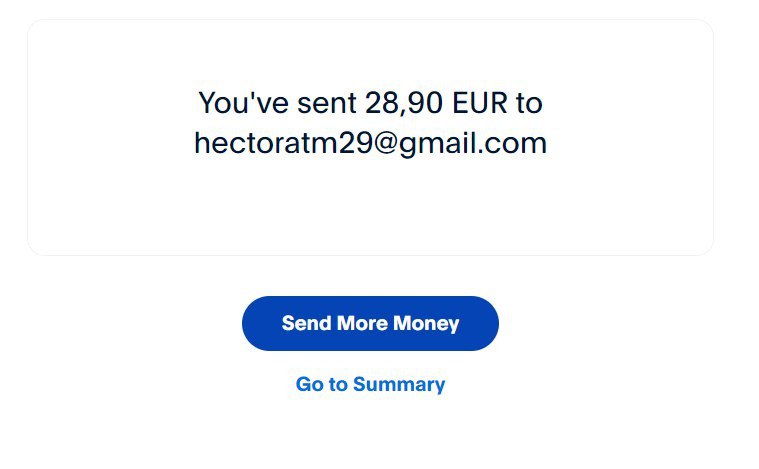Click the Send More Money button
The height and width of the screenshot is (469, 759).
370,323
